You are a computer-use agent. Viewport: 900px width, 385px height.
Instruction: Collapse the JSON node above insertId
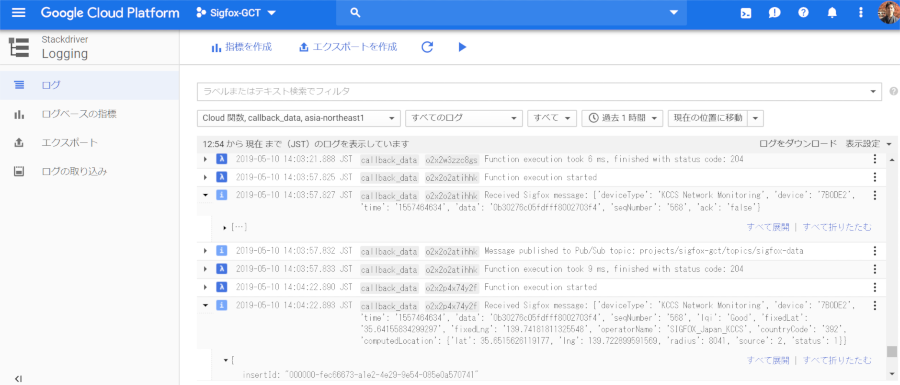[x=225, y=360]
